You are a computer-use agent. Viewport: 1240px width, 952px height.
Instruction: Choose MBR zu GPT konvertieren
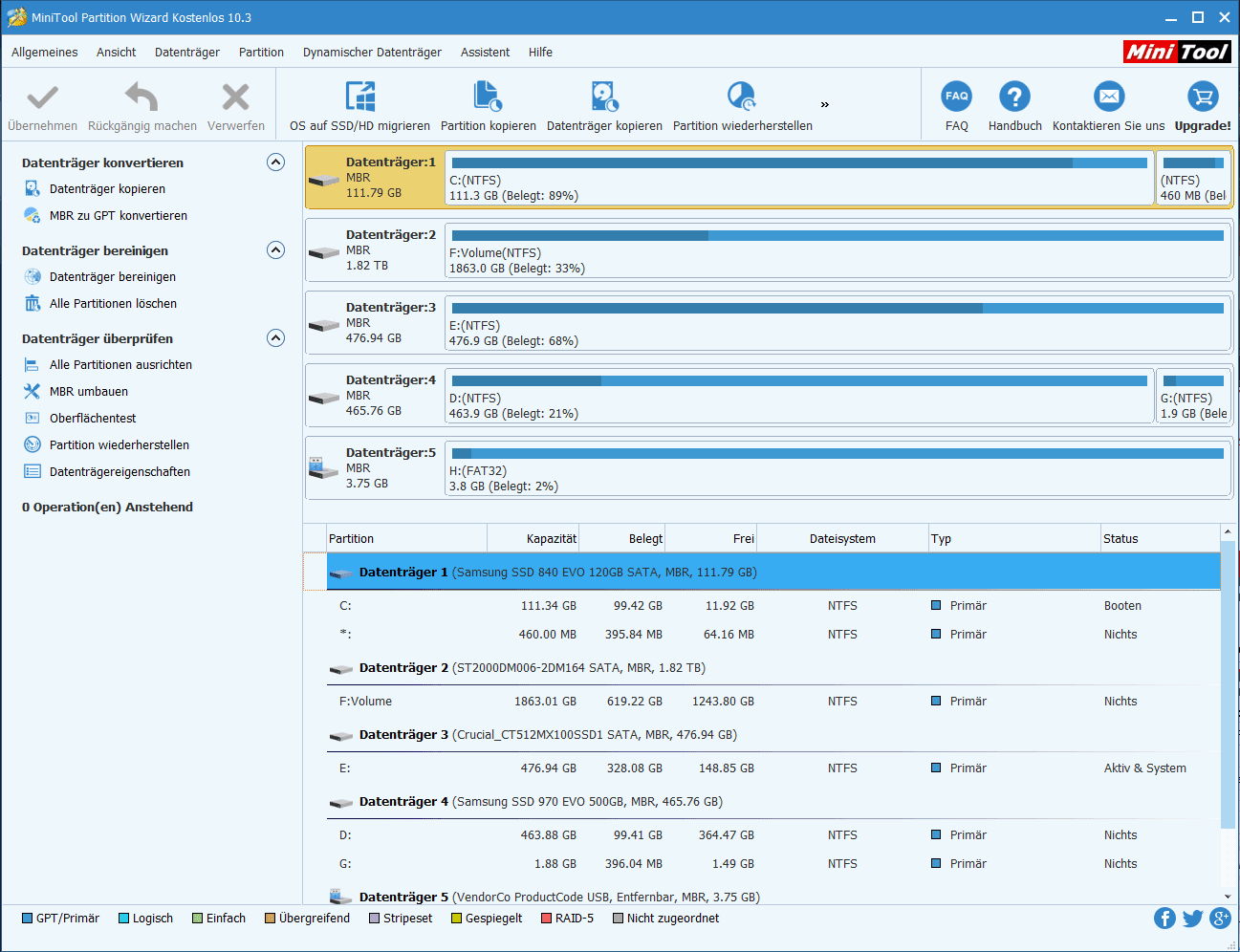point(119,216)
